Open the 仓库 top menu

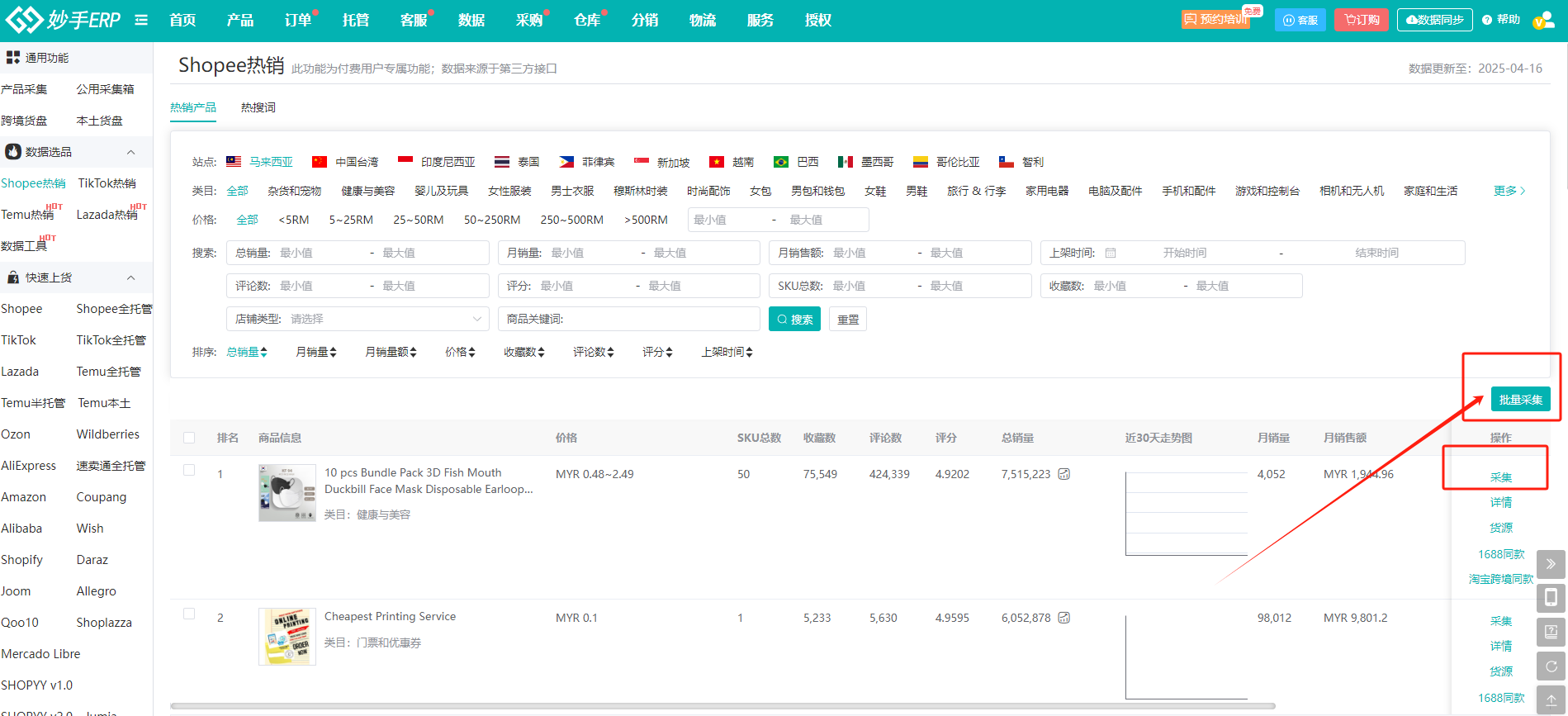pos(587,20)
